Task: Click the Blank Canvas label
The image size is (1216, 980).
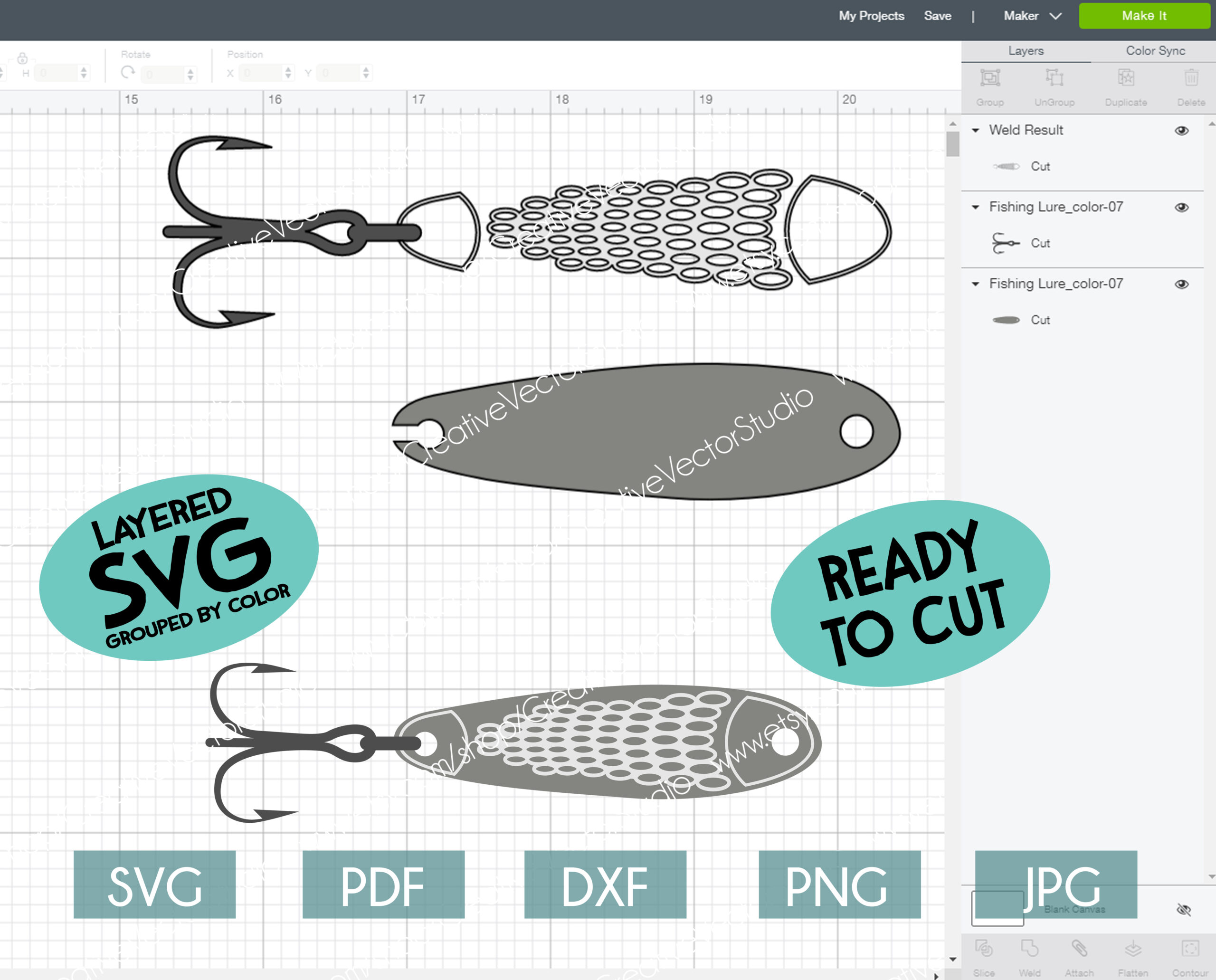Action: coord(1074,909)
